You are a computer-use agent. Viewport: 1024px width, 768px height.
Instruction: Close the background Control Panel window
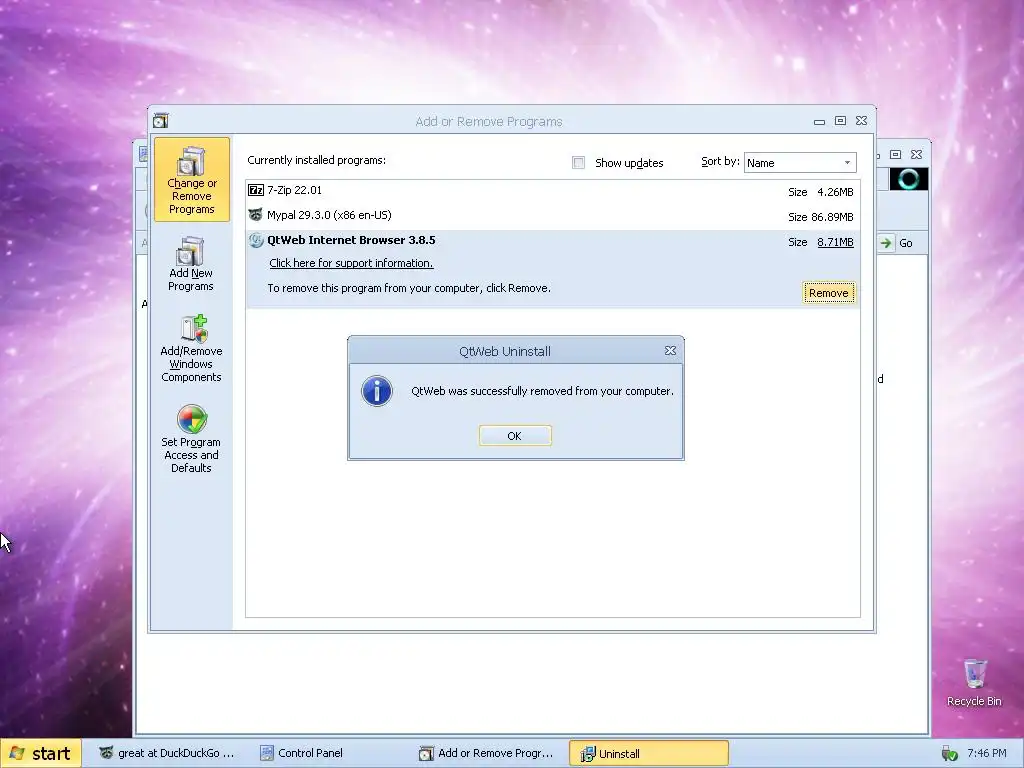pyautogui.click(x=916, y=155)
